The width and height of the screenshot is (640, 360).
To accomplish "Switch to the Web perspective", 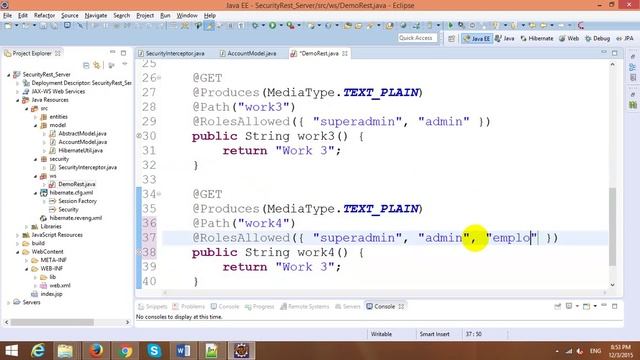I will [569, 38].
